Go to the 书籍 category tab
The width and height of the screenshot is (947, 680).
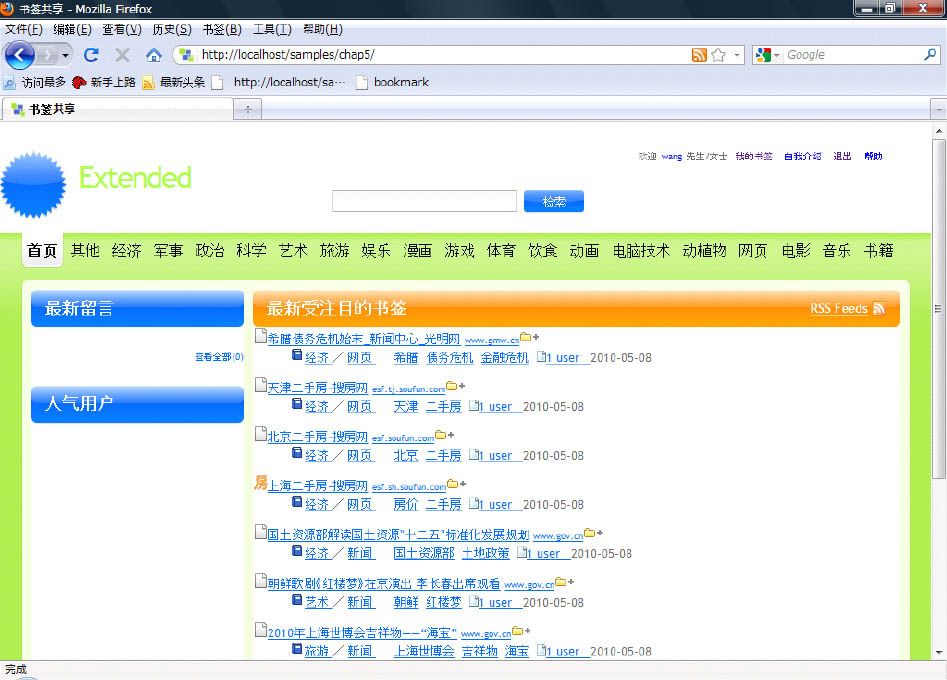878,250
